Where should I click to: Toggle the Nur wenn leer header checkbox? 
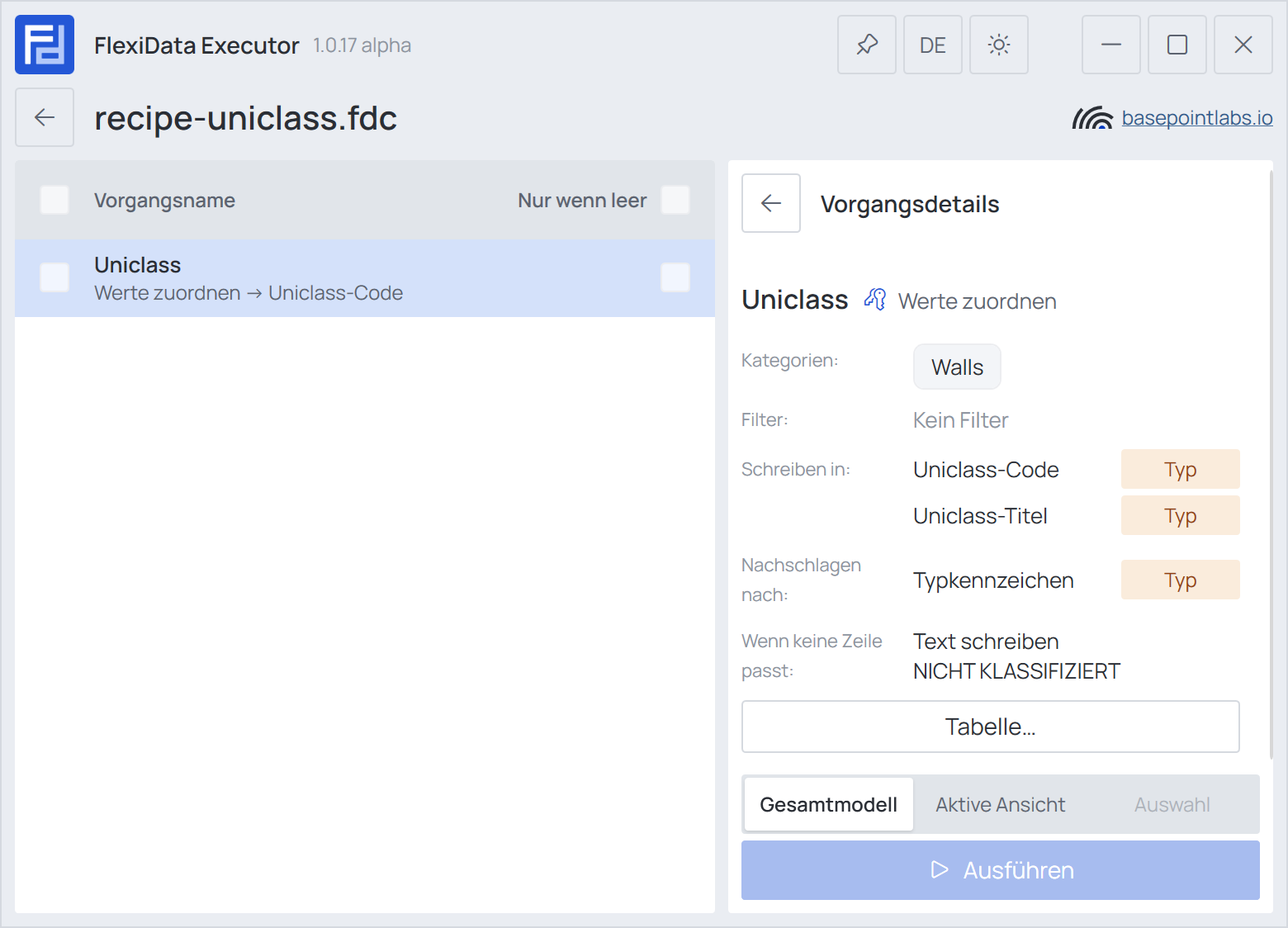click(675, 200)
